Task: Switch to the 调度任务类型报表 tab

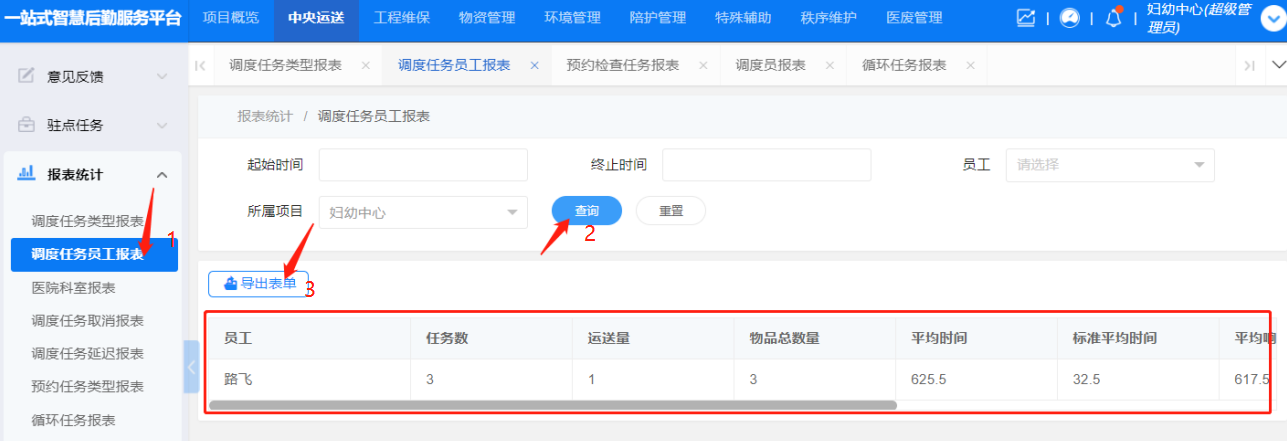Action: (285, 65)
